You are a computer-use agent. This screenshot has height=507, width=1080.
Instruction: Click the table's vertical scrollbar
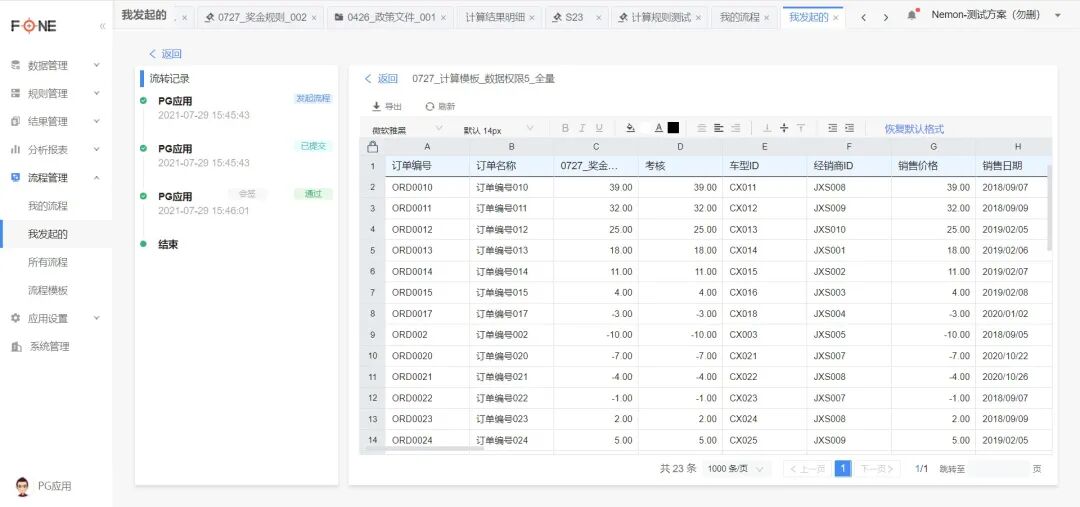pos(1049,207)
